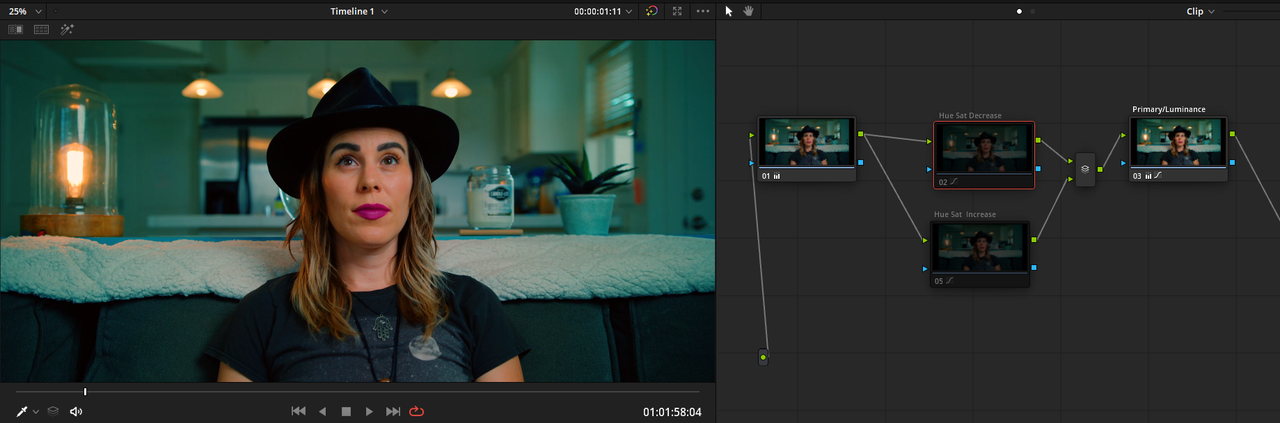Open the 25% viewer zoom dropdown

pyautogui.click(x=25, y=11)
